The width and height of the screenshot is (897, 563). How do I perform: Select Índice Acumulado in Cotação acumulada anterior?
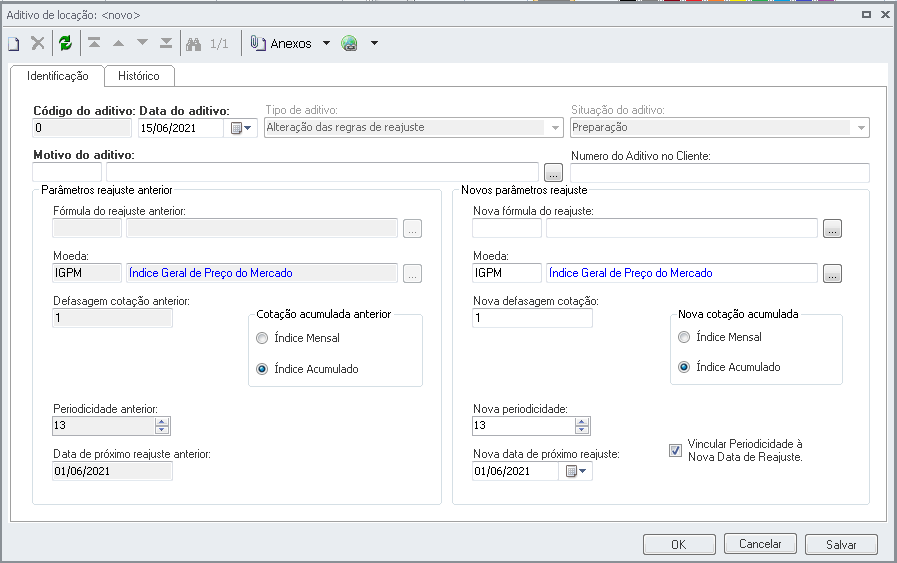262,369
